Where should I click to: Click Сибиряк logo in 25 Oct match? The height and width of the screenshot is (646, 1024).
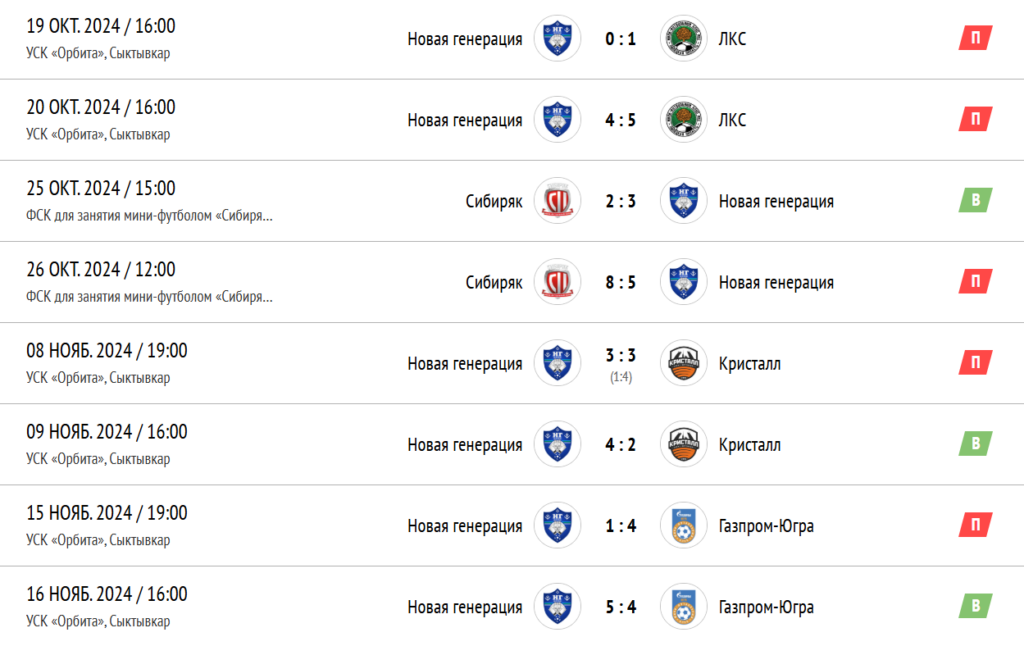click(x=557, y=201)
